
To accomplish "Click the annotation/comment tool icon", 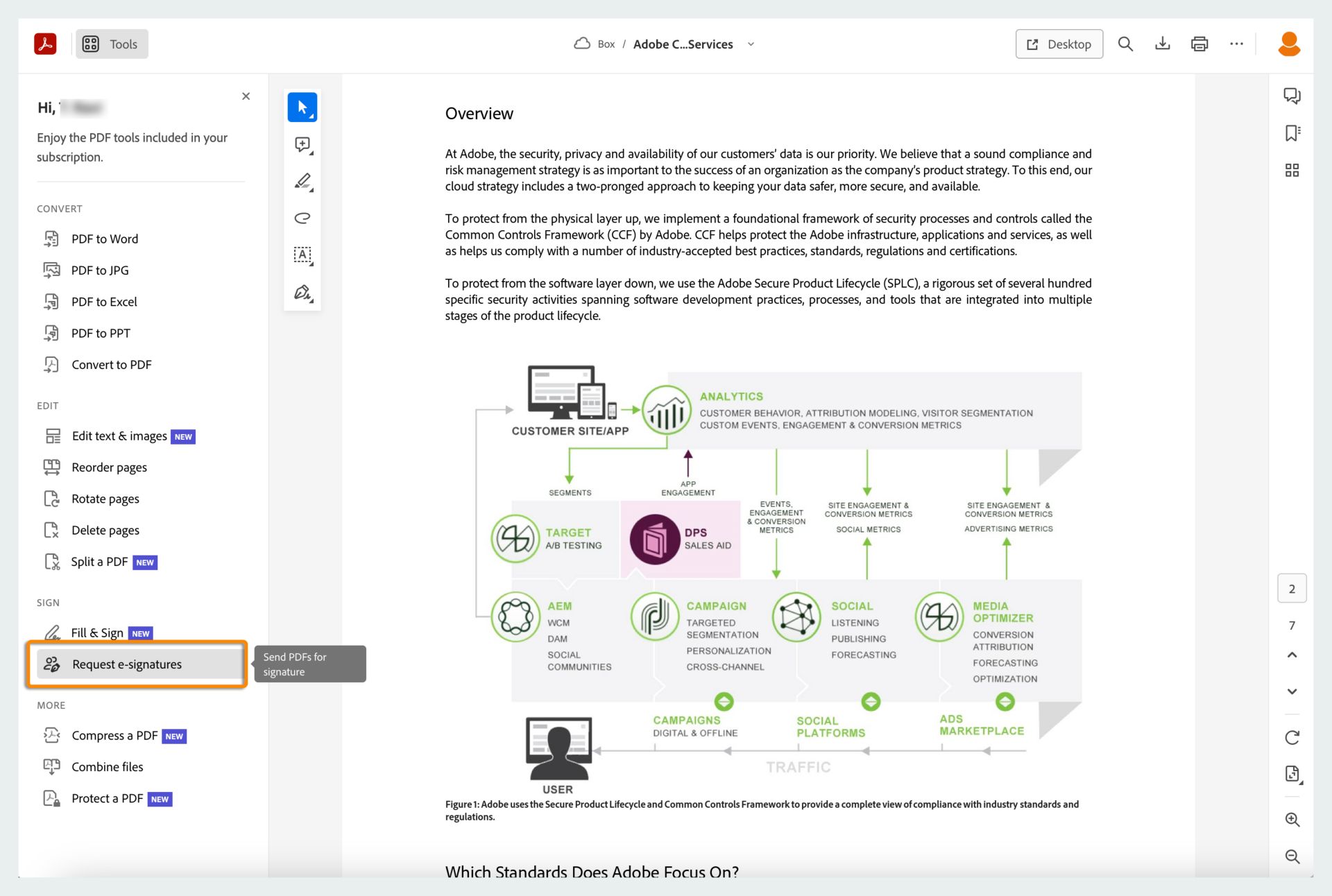I will [302, 144].
